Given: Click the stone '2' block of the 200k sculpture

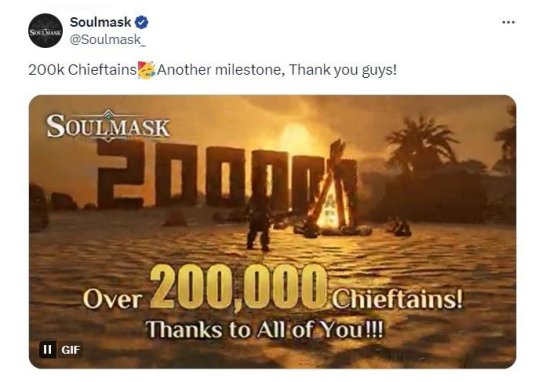Looking at the screenshot, I should [x=120, y=173].
